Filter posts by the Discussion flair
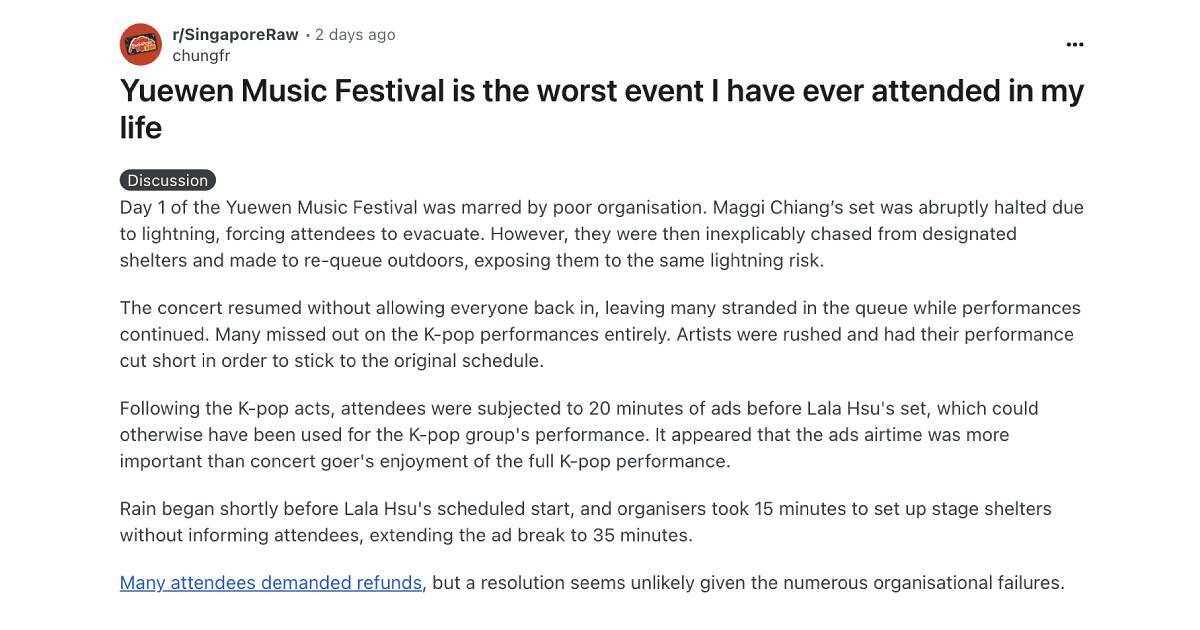Image resolution: width=1200 pixels, height=630 pixels. (x=167, y=180)
